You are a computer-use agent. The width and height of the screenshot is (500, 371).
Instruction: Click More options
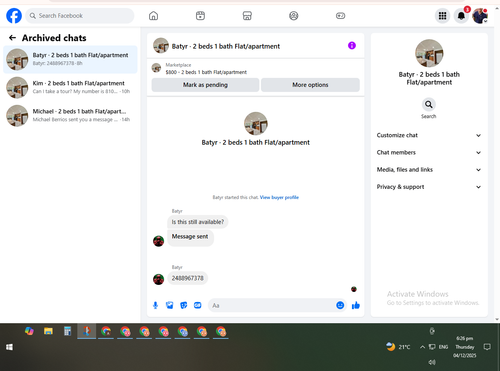coord(310,85)
